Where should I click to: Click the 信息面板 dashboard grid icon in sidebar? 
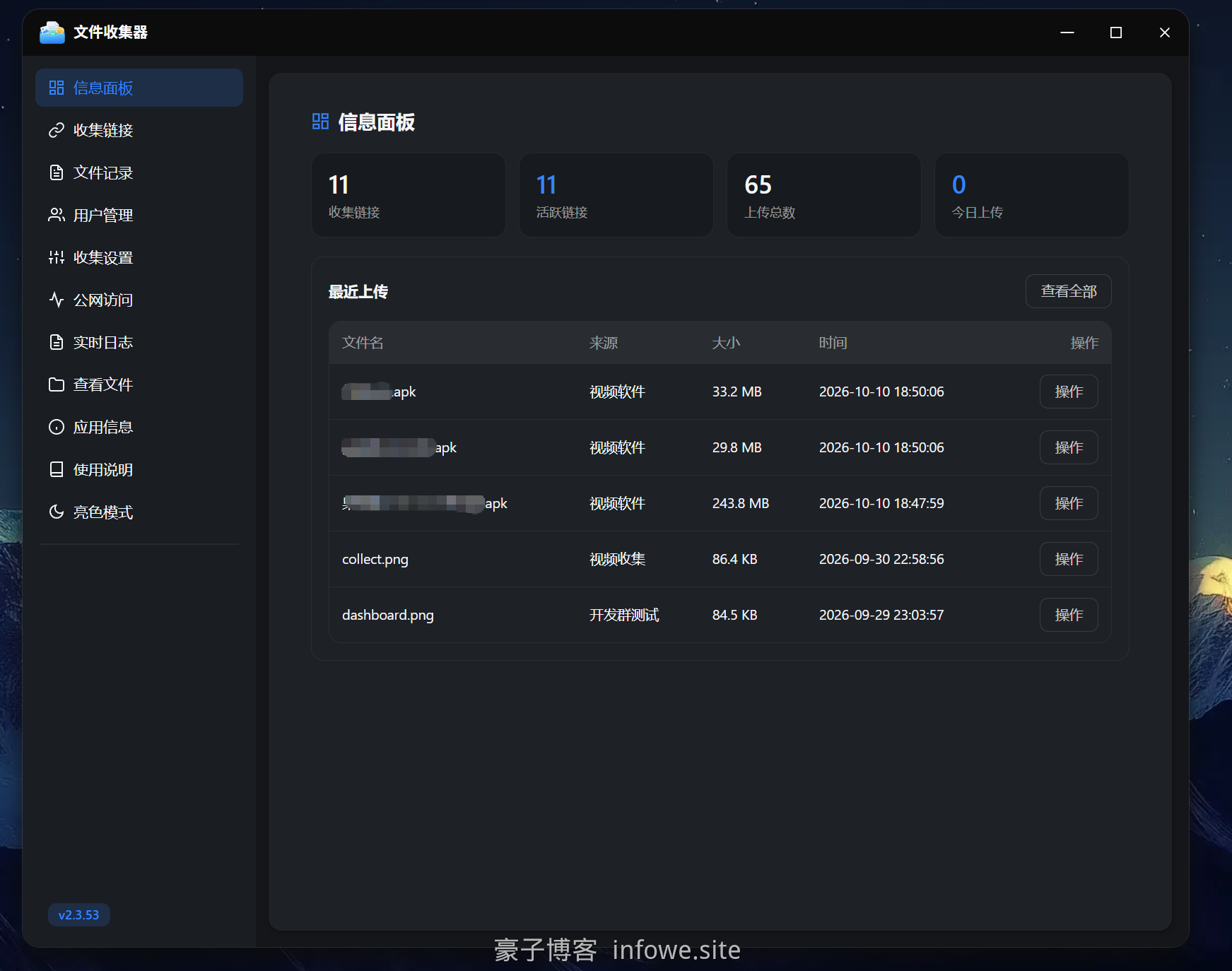[x=57, y=88]
